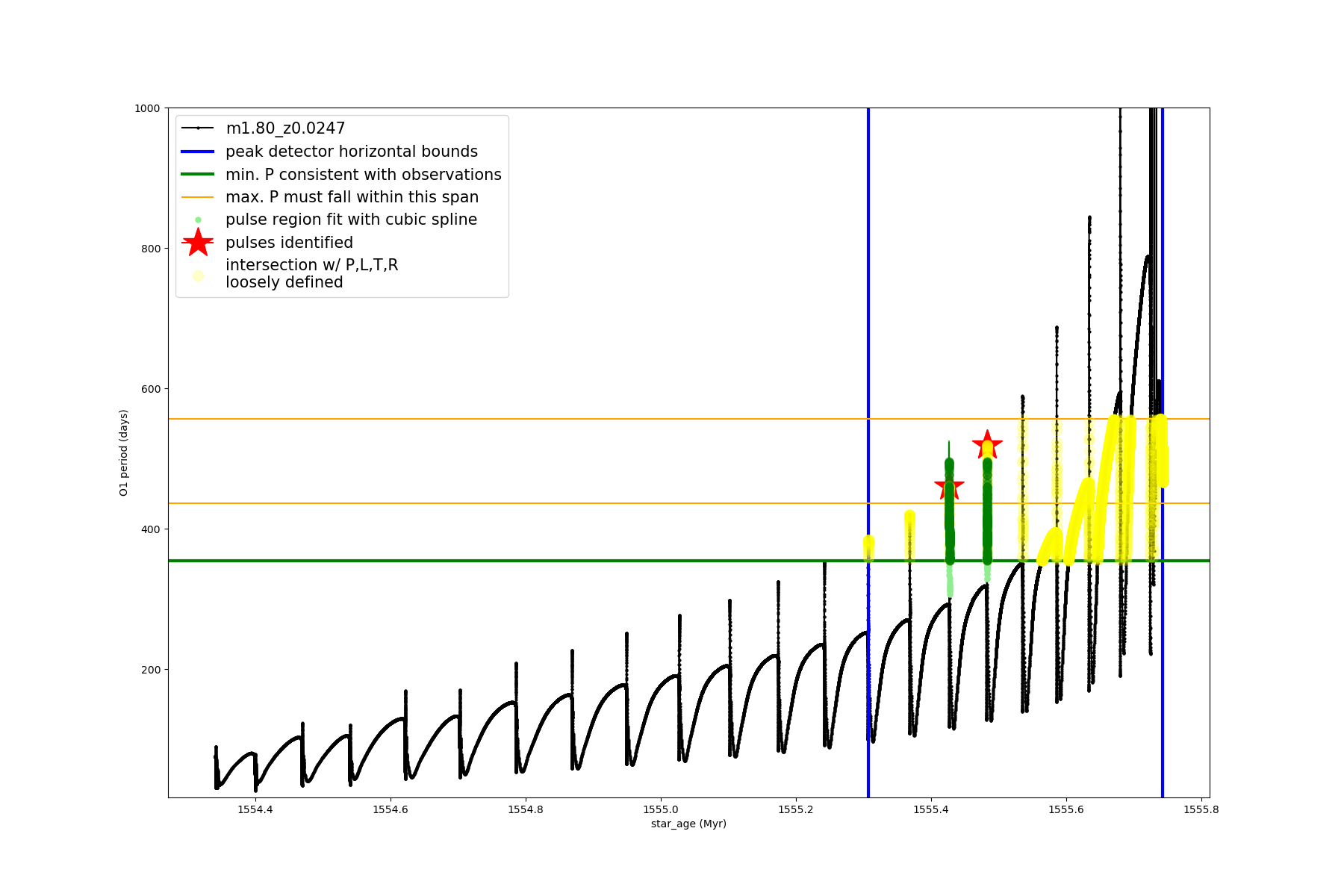
Task: Click the orange line sample in the legend
Action: 198,197
